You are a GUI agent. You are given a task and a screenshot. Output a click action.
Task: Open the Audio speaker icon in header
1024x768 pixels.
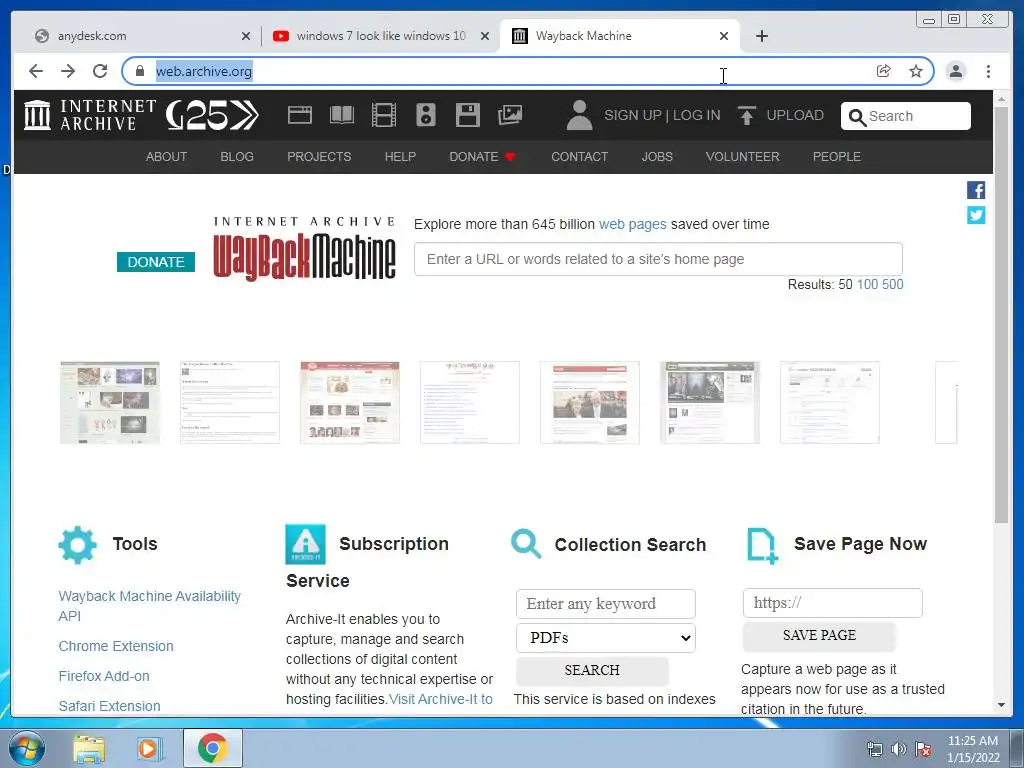coord(426,116)
